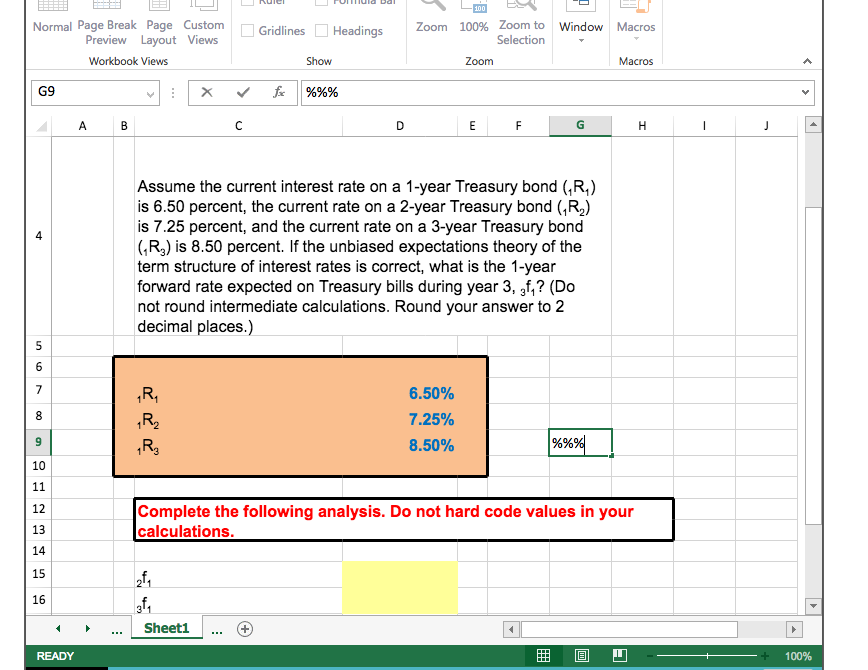This screenshot has height=670, width=868.
Task: Switch to Page Layout in status bar
Action: tap(582, 656)
